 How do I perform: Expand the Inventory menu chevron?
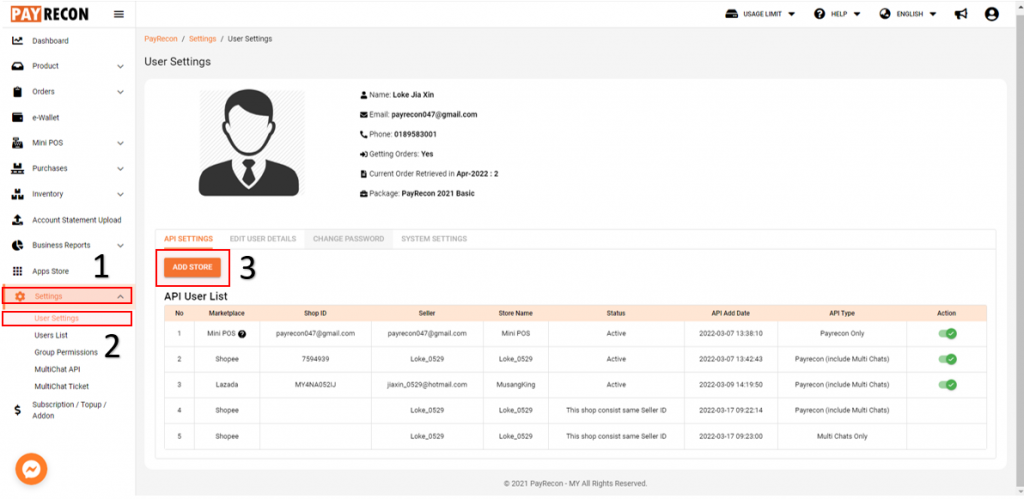click(x=120, y=194)
